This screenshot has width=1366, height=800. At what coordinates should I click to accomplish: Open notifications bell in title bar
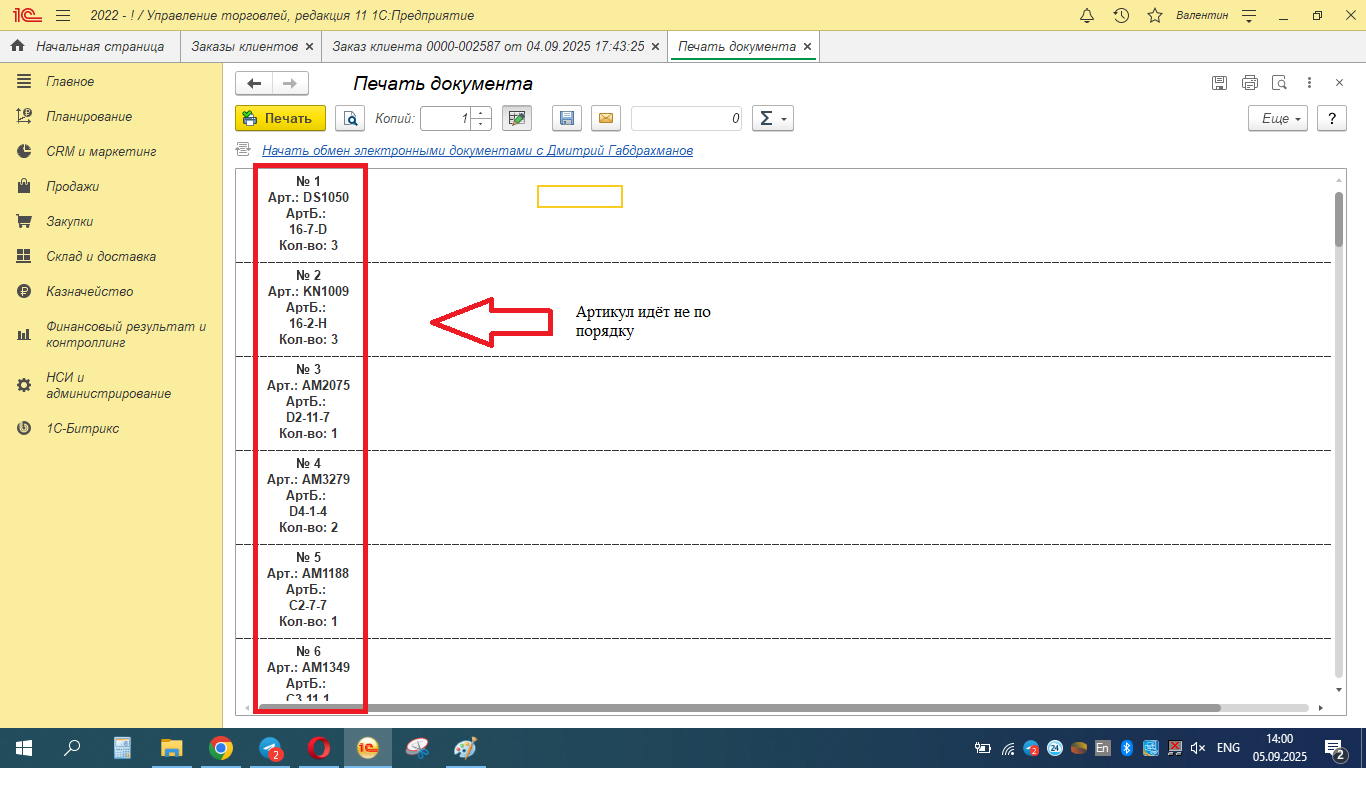[1088, 15]
